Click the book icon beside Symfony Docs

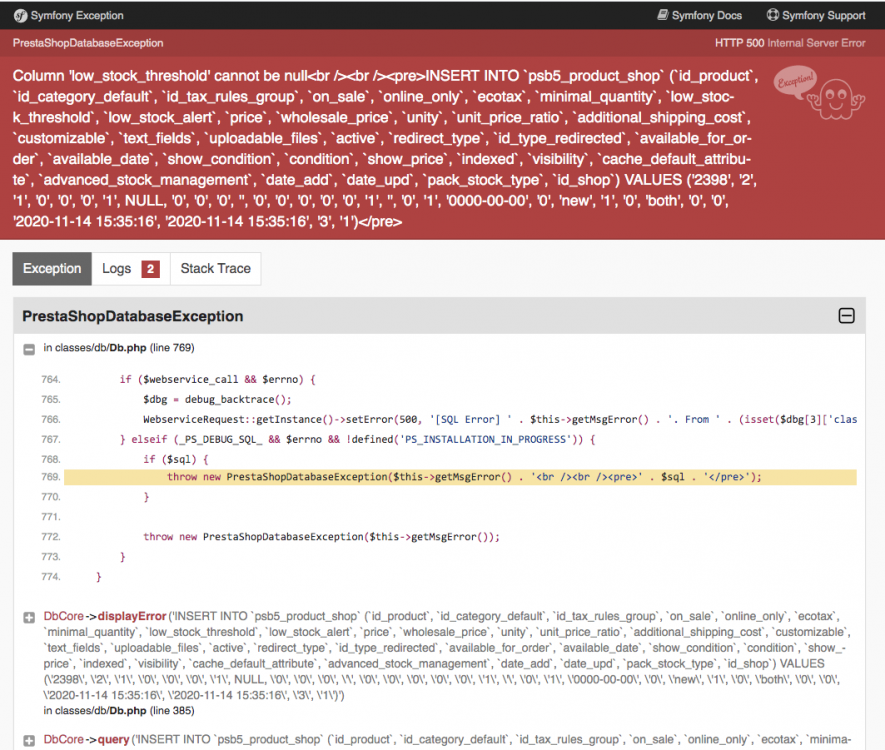click(x=661, y=15)
